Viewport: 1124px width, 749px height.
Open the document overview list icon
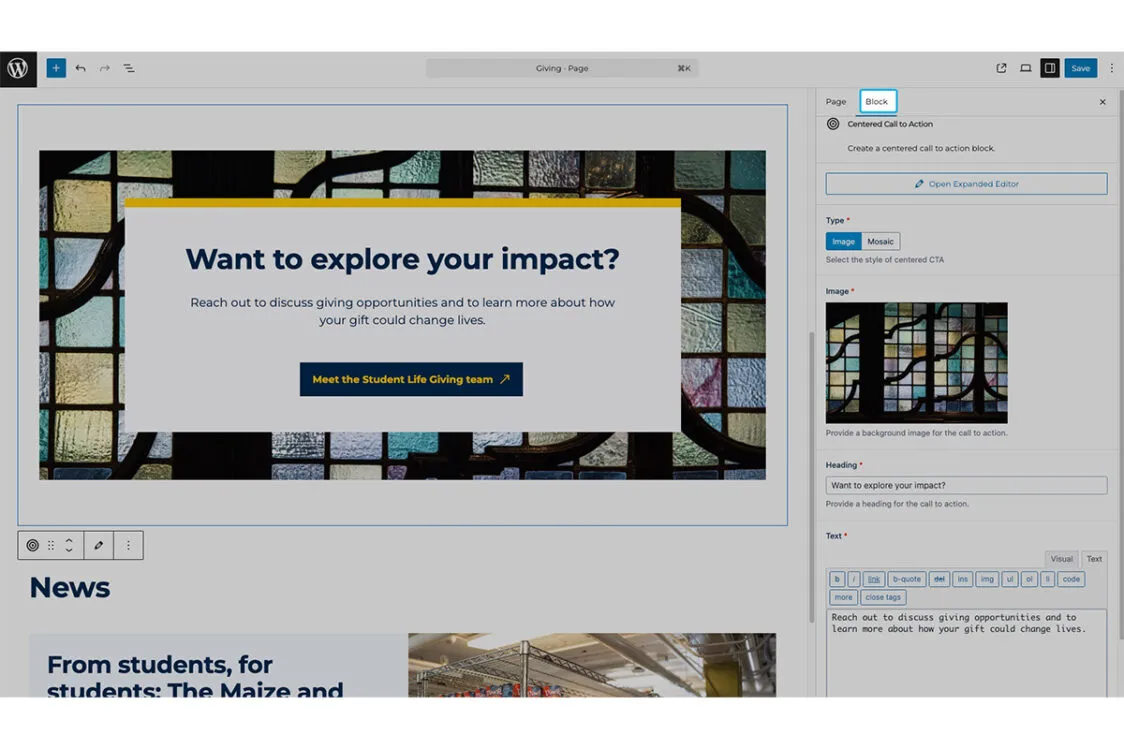tap(129, 68)
